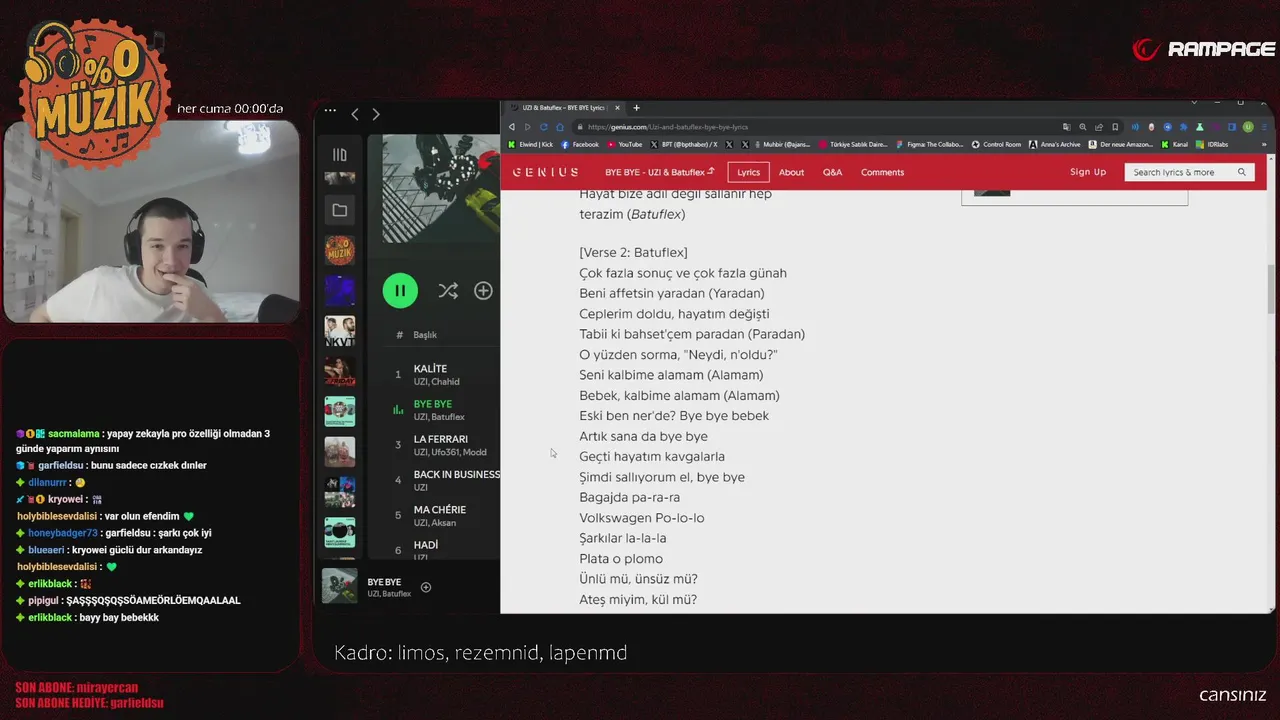Switch to the Comments tab on Genius

(882, 172)
